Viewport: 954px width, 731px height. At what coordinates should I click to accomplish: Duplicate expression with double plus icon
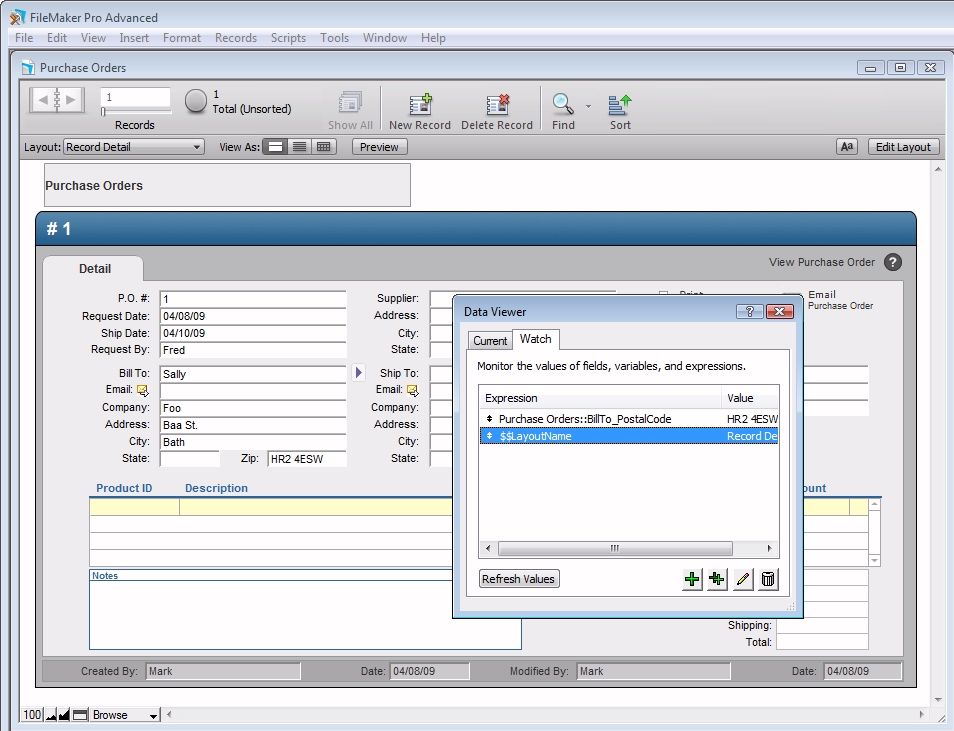717,579
